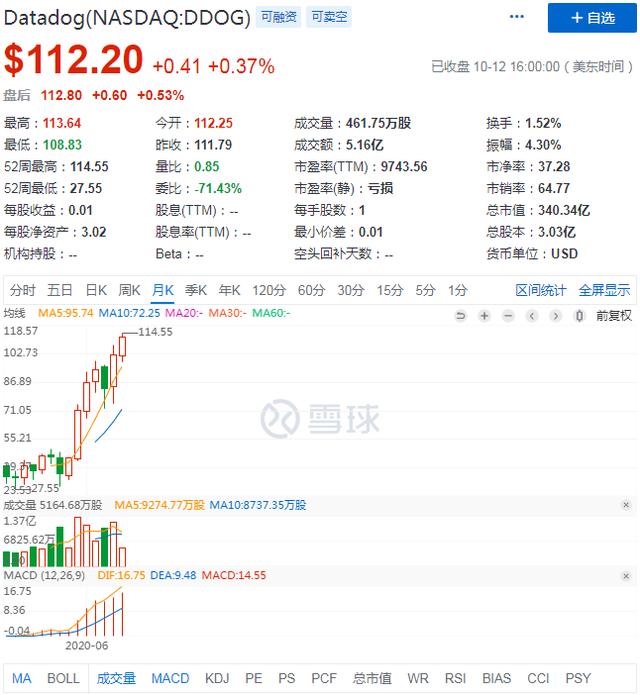Click the 总市值 340.34亿 value

click(x=564, y=210)
